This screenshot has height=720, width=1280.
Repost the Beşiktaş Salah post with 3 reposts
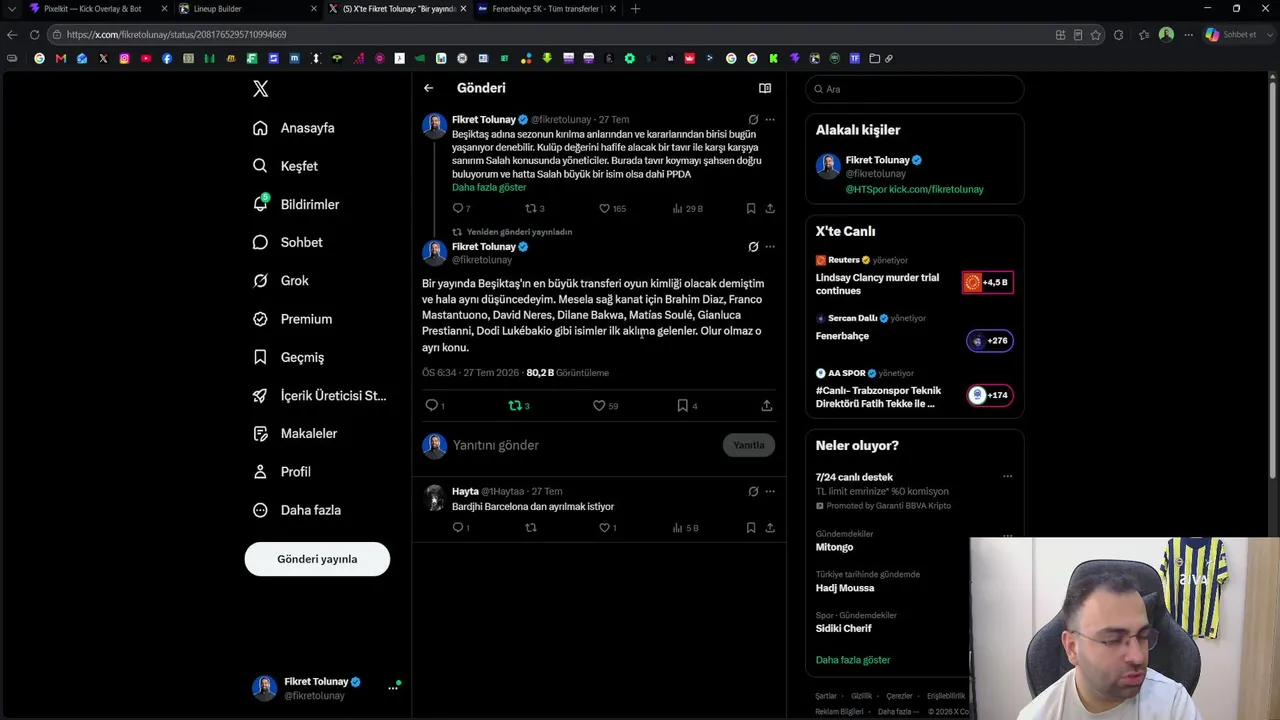(x=531, y=208)
